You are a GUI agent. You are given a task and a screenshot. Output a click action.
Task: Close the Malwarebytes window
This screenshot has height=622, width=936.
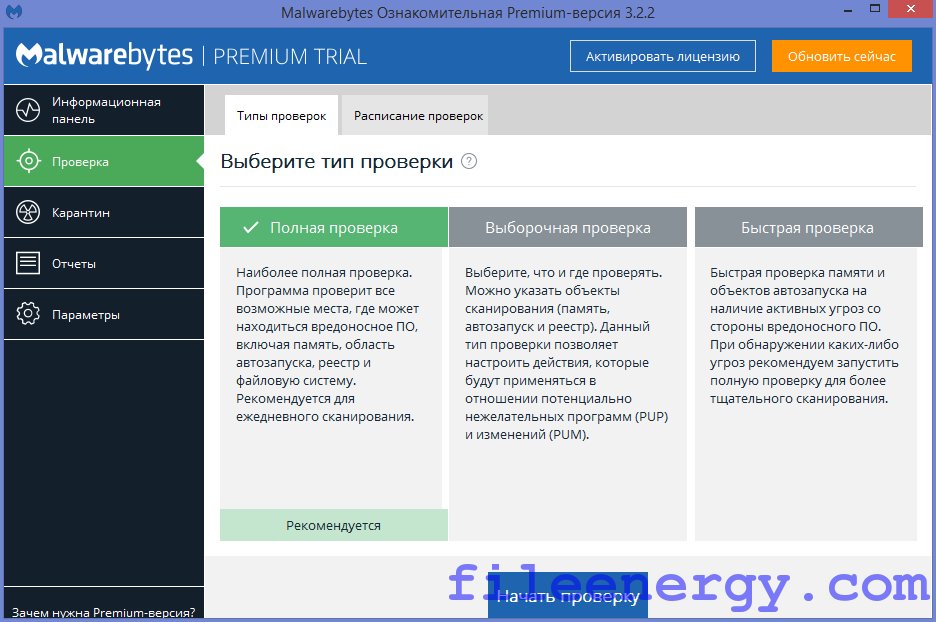911,9
